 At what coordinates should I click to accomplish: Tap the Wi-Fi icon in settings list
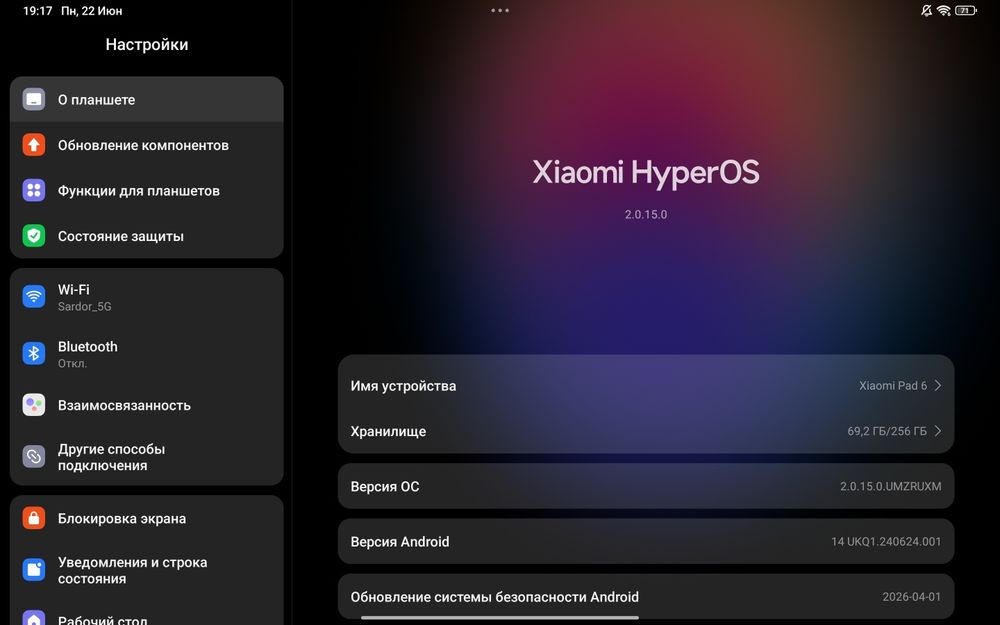[x=34, y=297]
